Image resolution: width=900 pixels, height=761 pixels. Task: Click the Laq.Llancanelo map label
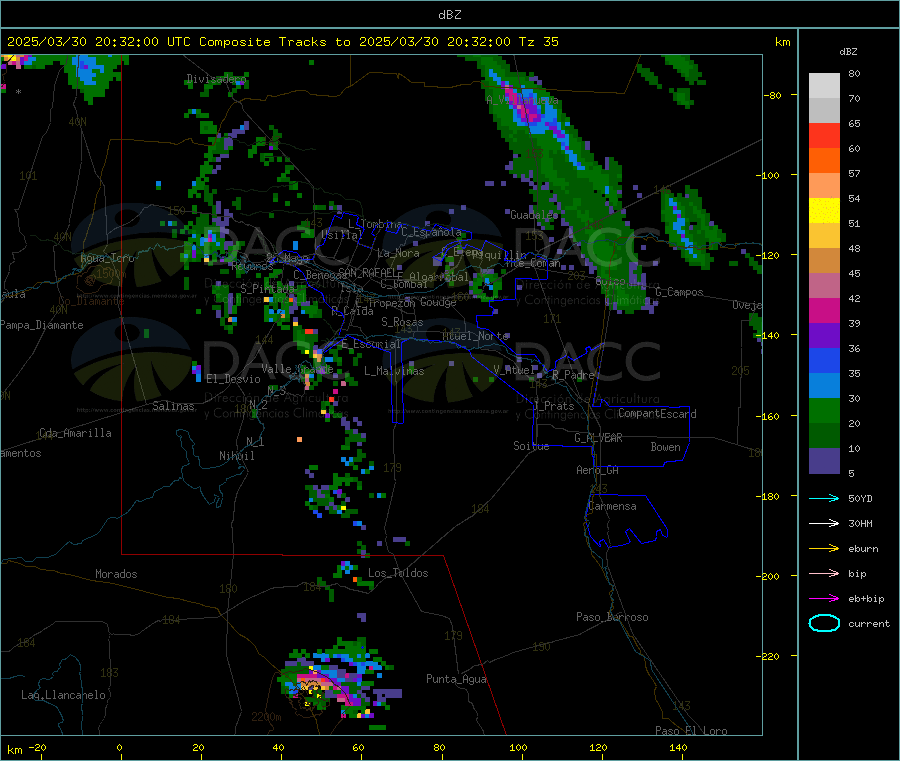[63, 695]
